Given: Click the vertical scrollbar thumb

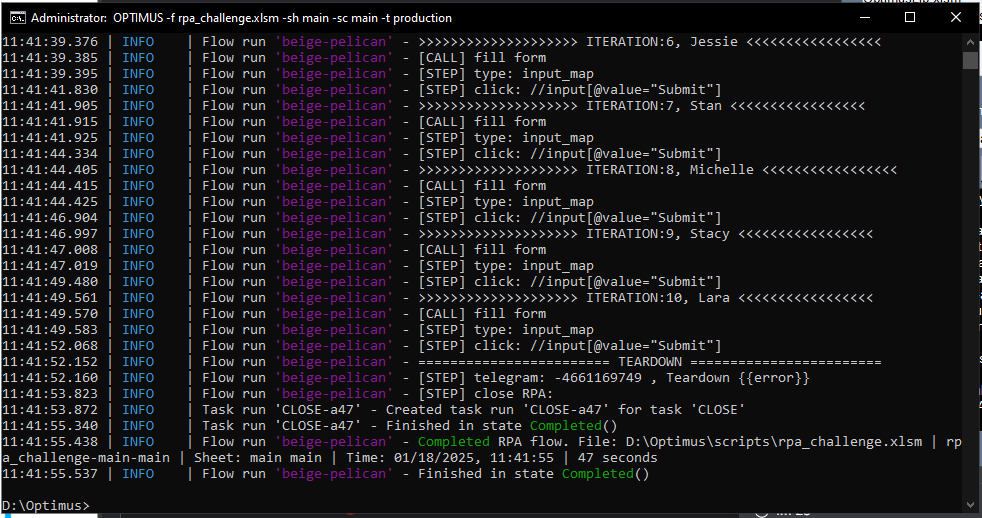Looking at the screenshot, I should tap(970, 60).
